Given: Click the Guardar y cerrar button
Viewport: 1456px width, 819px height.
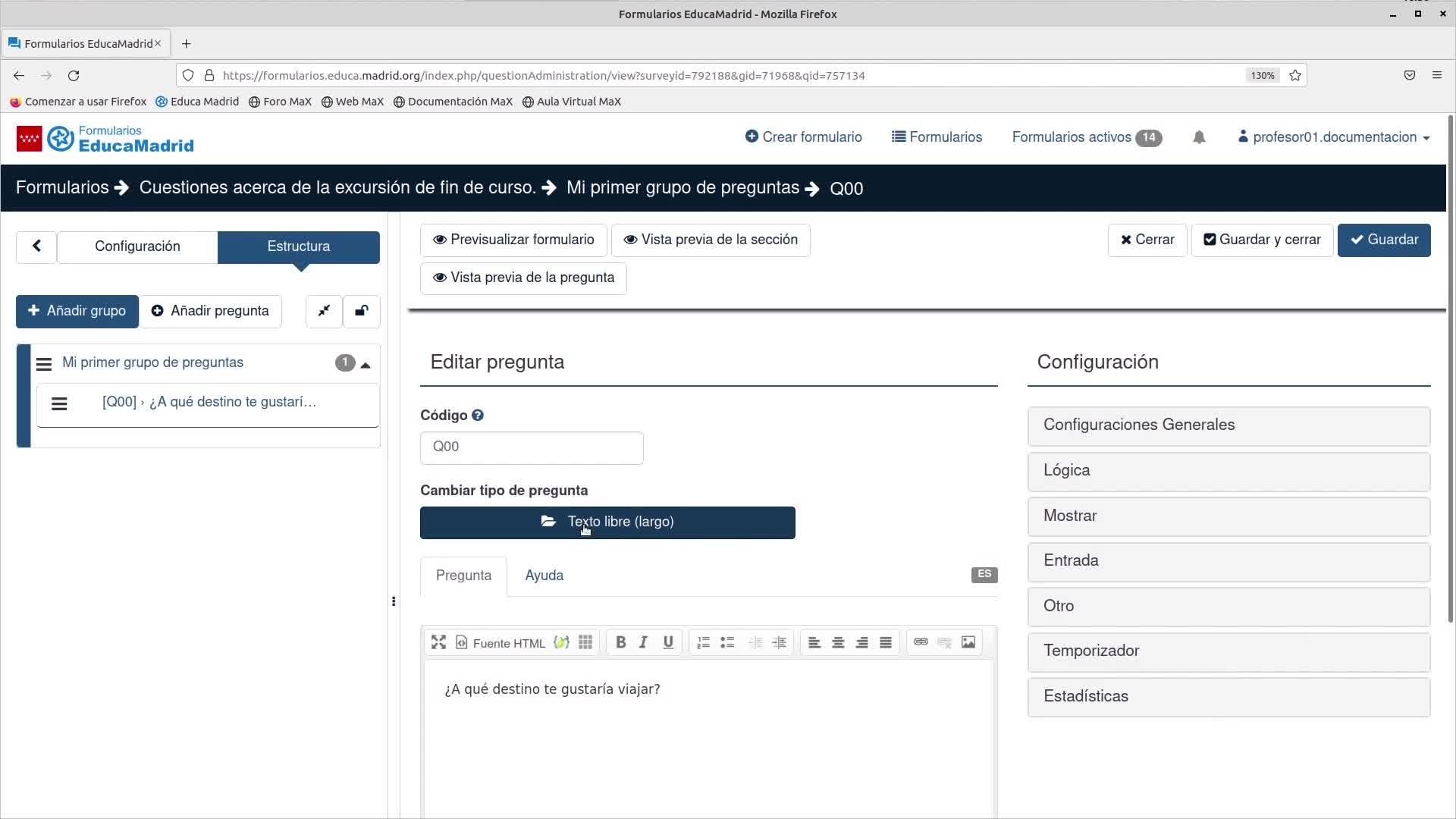Looking at the screenshot, I should click(x=1262, y=240).
